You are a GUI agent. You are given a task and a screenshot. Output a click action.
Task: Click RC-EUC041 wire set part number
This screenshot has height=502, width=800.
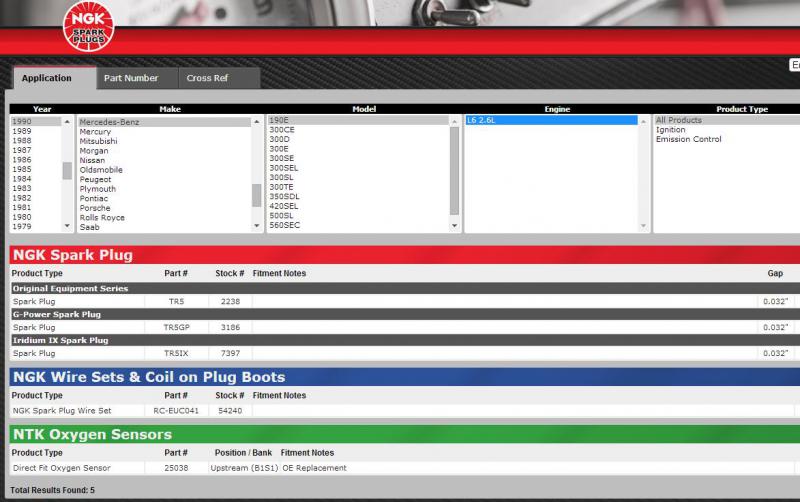176,411
